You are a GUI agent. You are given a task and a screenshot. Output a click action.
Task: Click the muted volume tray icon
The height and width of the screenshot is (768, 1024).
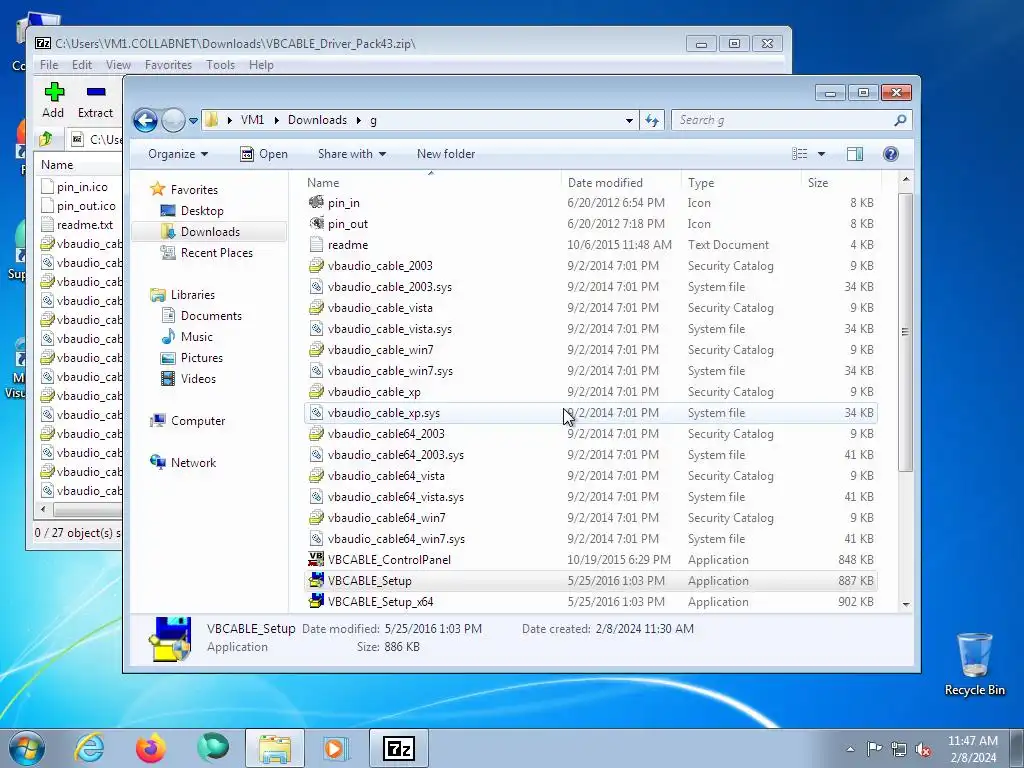click(923, 749)
